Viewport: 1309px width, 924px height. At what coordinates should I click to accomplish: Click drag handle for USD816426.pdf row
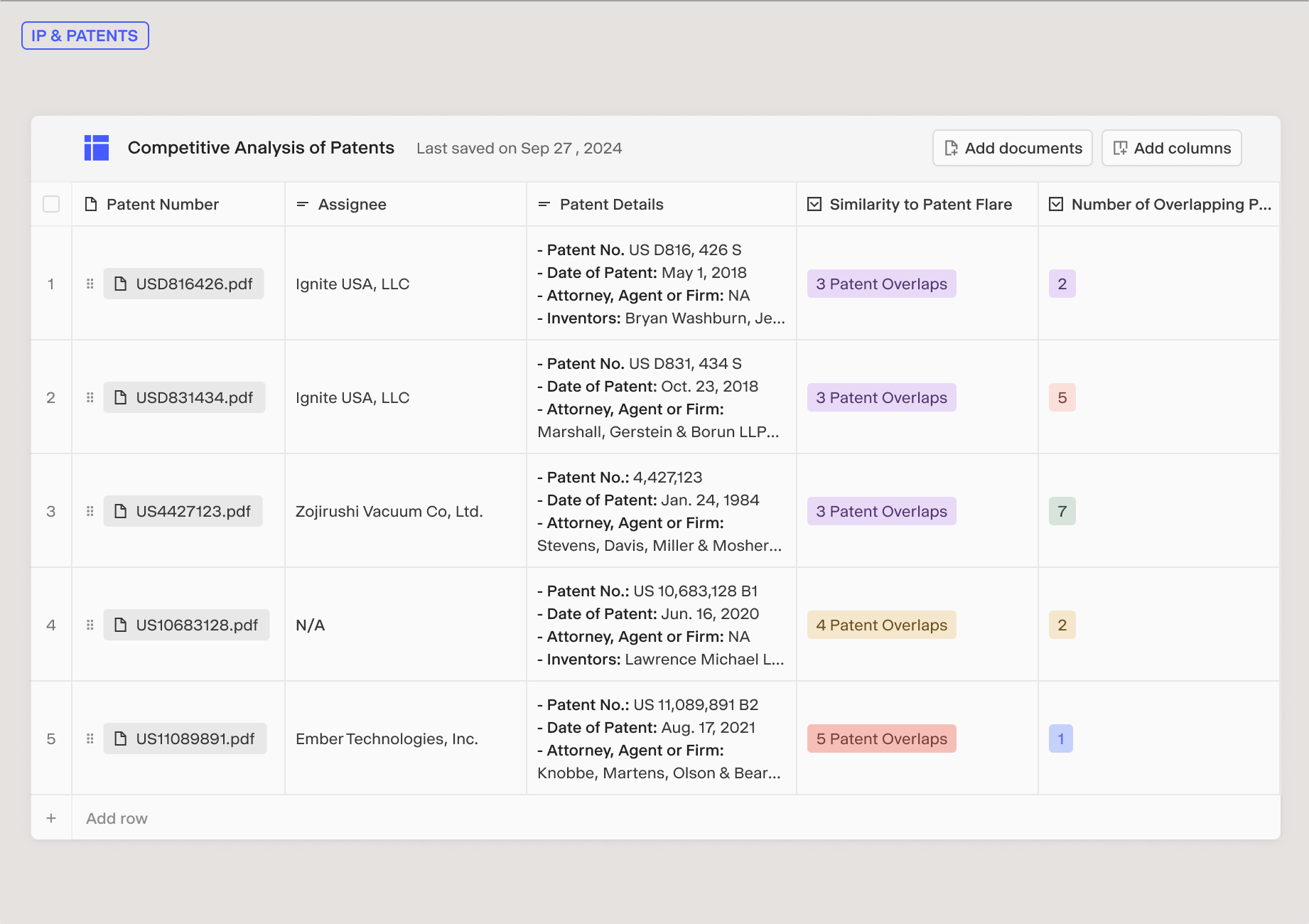tap(90, 284)
